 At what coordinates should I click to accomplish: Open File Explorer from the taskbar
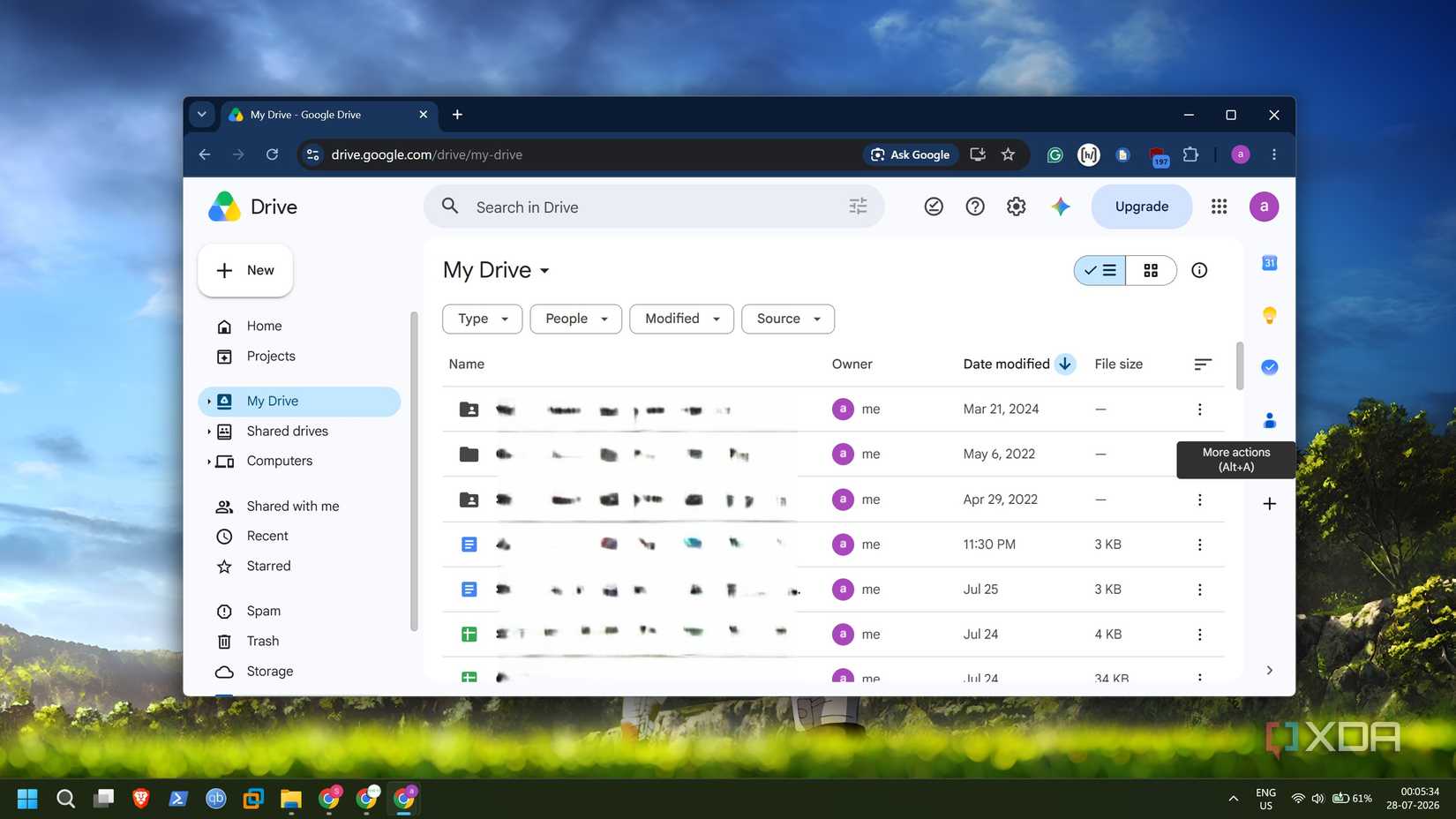[x=291, y=799]
